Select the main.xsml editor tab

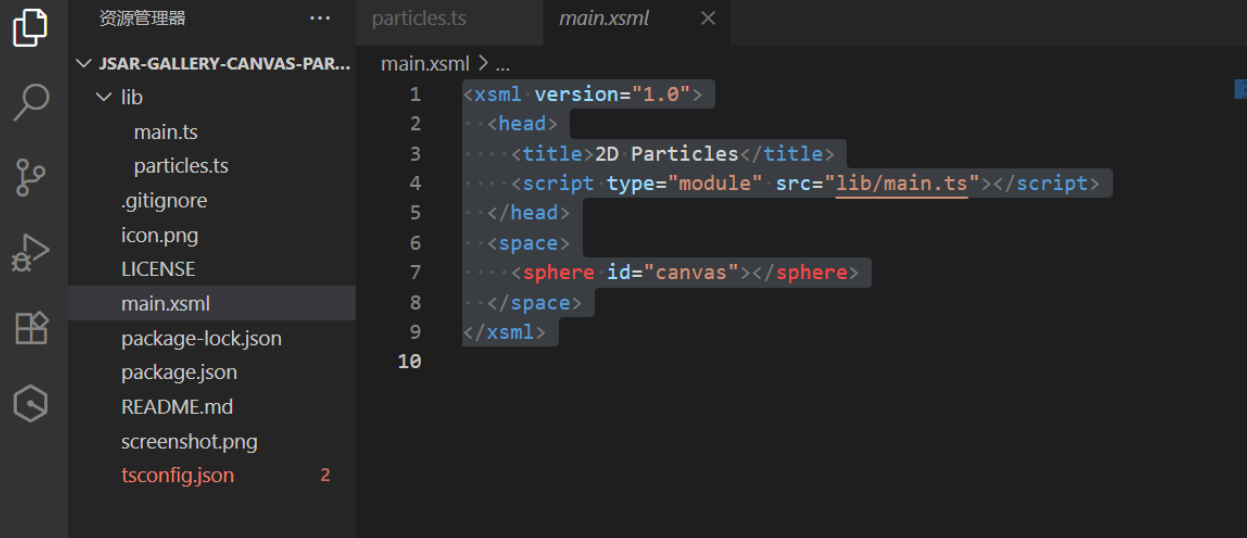(x=604, y=18)
